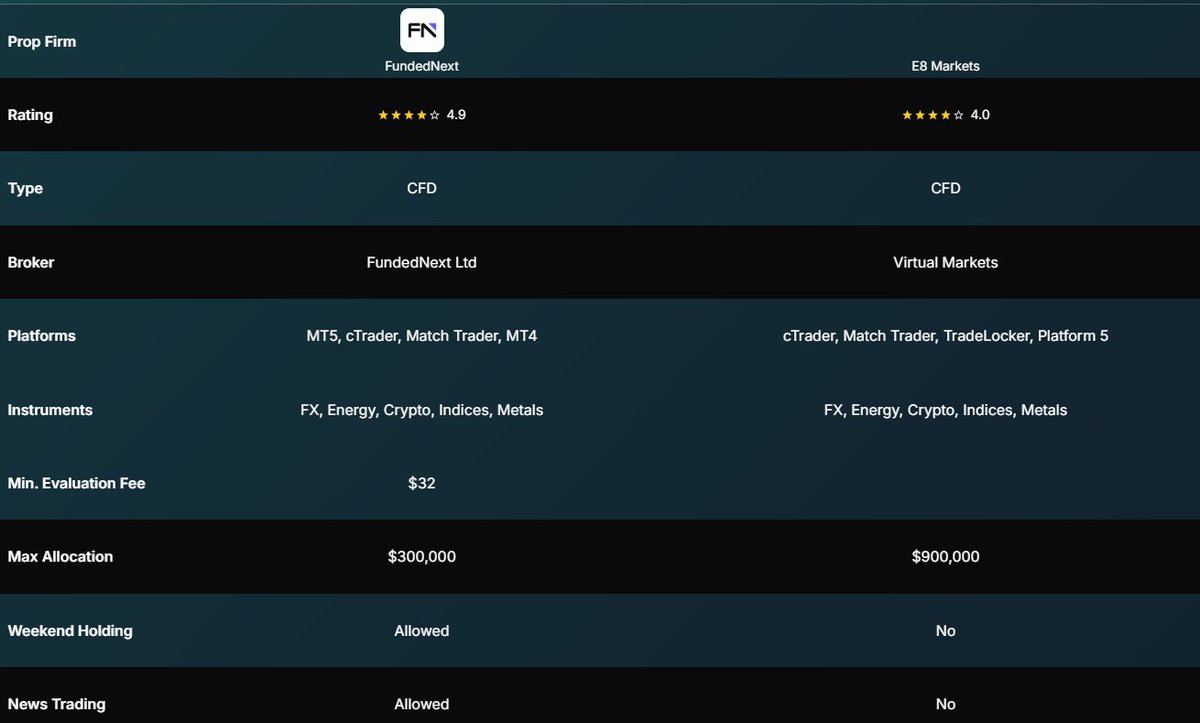Image resolution: width=1200 pixels, height=723 pixels.
Task: Toggle Weekend Holding for FundedNext
Action: tap(422, 630)
